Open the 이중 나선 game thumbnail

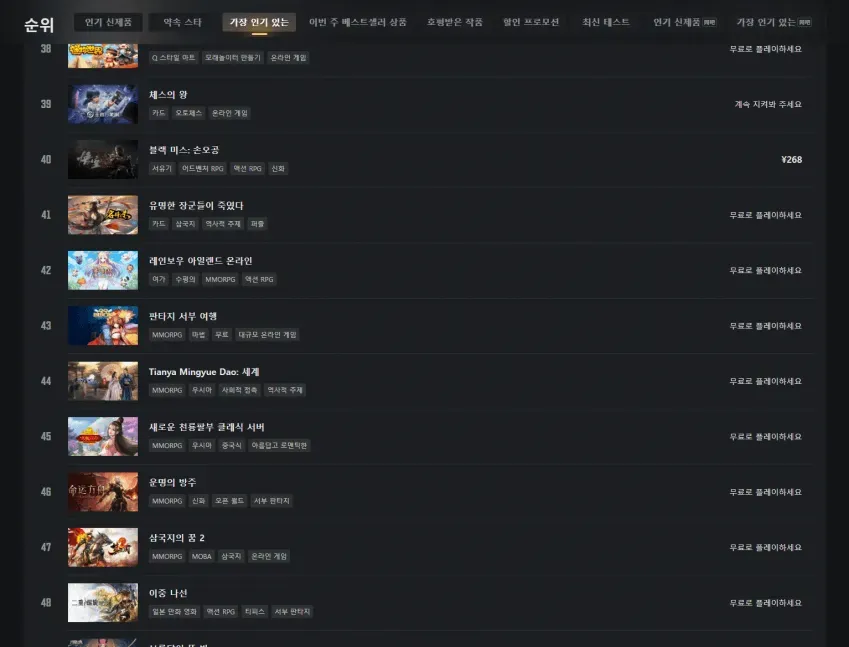(x=103, y=603)
